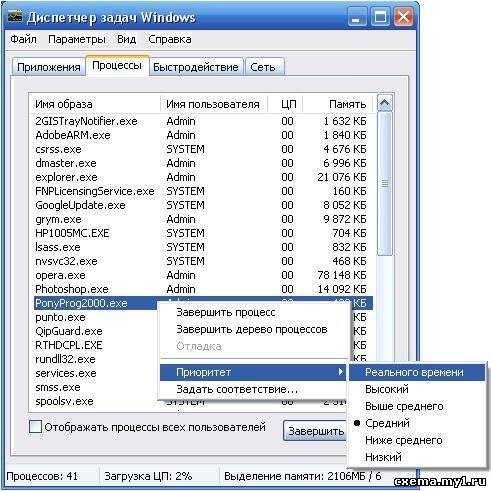Sort by Имя образа column header
Viewport: 491px width, 491px height.
[95, 104]
